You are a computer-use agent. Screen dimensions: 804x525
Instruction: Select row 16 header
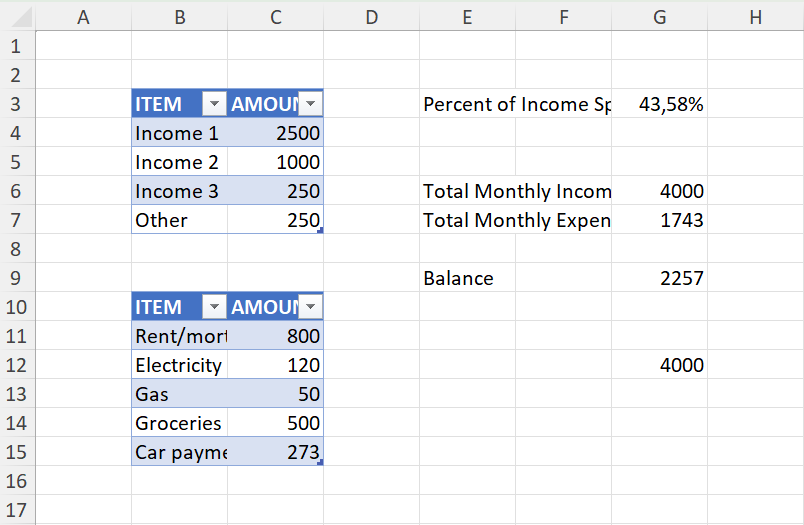[x=17, y=481]
